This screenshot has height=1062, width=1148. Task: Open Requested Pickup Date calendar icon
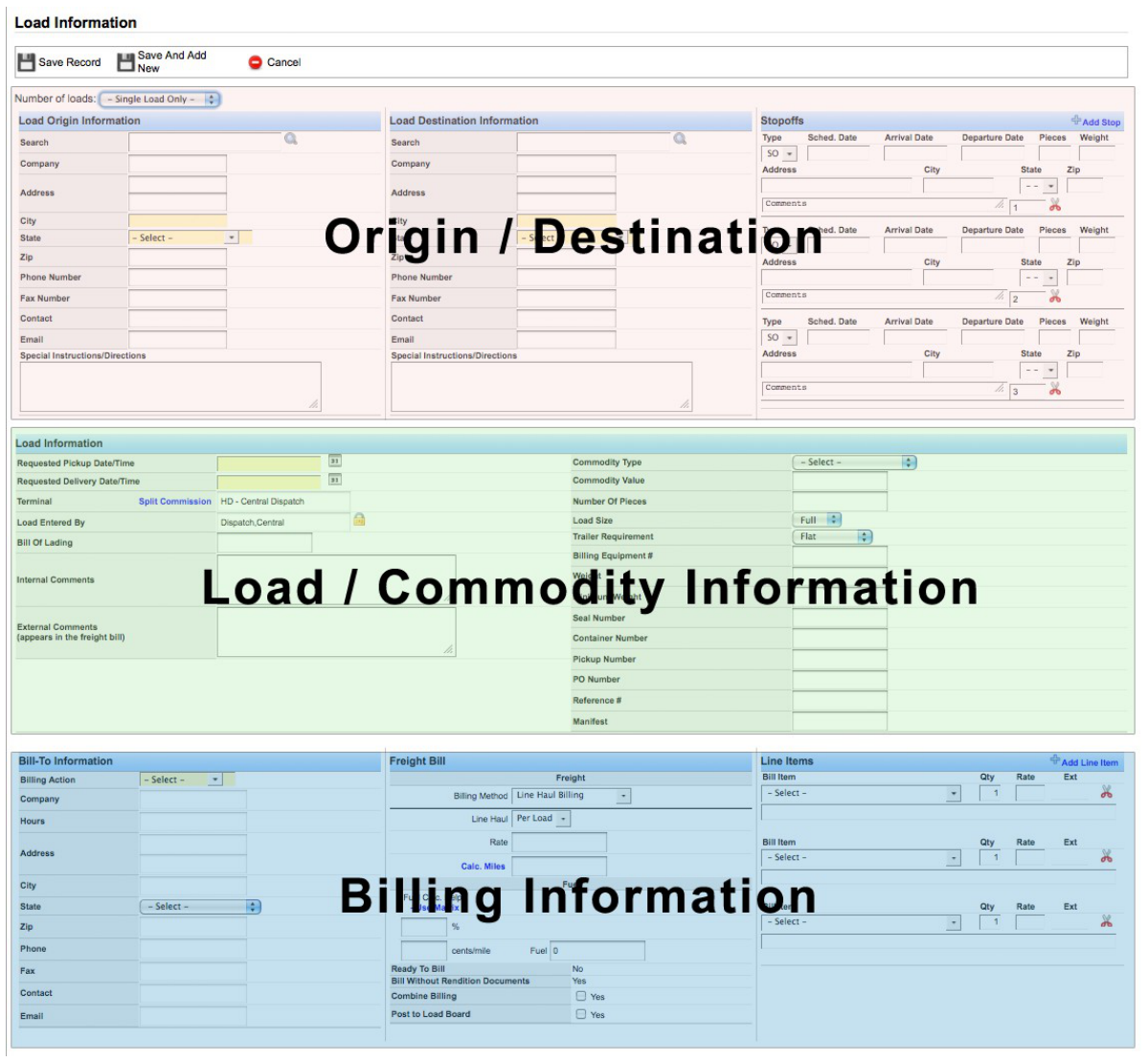click(x=334, y=461)
